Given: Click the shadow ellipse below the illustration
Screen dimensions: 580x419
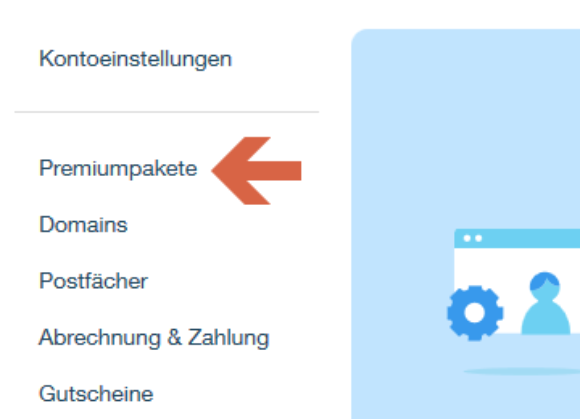Looking at the screenshot, I should tap(522, 371).
